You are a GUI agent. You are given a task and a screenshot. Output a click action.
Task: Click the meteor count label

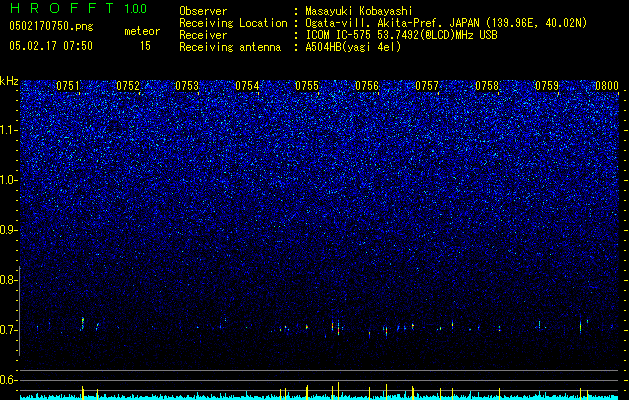pyautogui.click(x=142, y=31)
